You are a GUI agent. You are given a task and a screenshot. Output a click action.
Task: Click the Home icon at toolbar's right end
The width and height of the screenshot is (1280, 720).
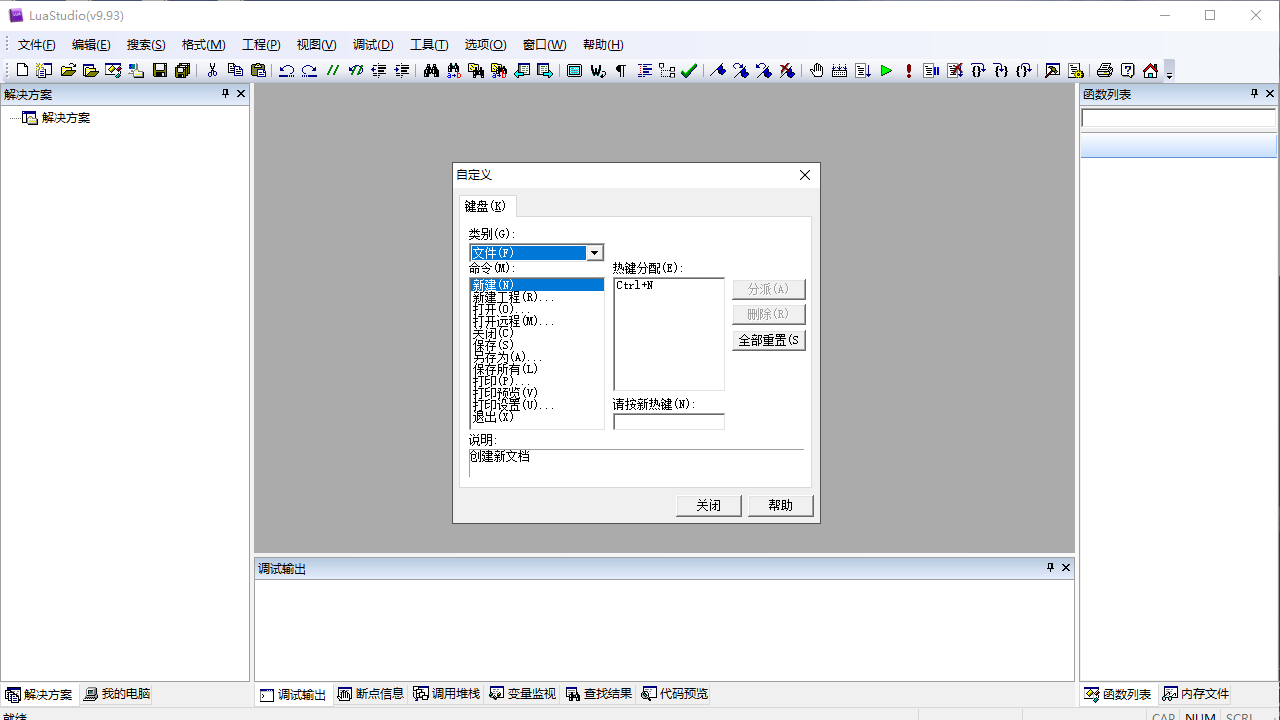click(1150, 70)
